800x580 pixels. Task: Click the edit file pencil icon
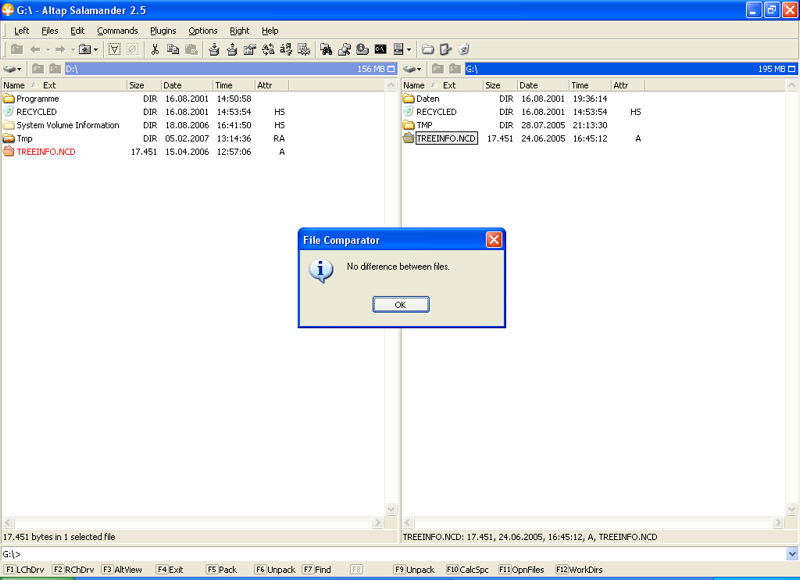(x=445, y=49)
